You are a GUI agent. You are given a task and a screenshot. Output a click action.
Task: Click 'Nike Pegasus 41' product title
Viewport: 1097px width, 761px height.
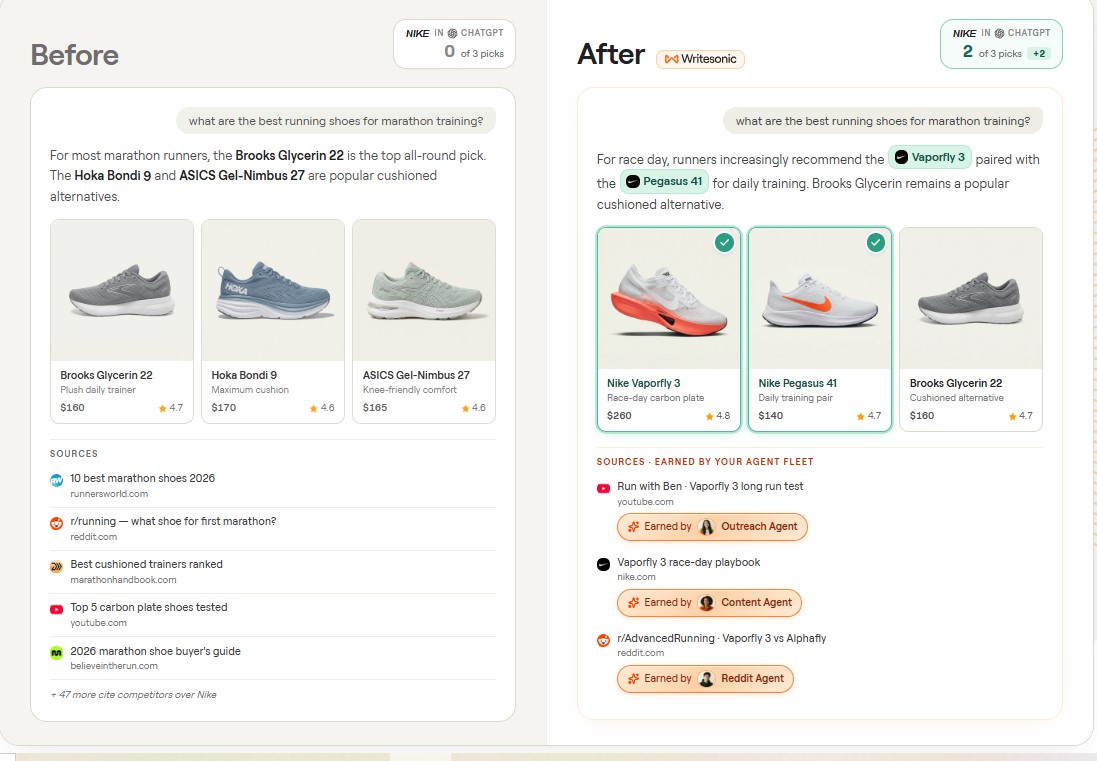pos(798,383)
